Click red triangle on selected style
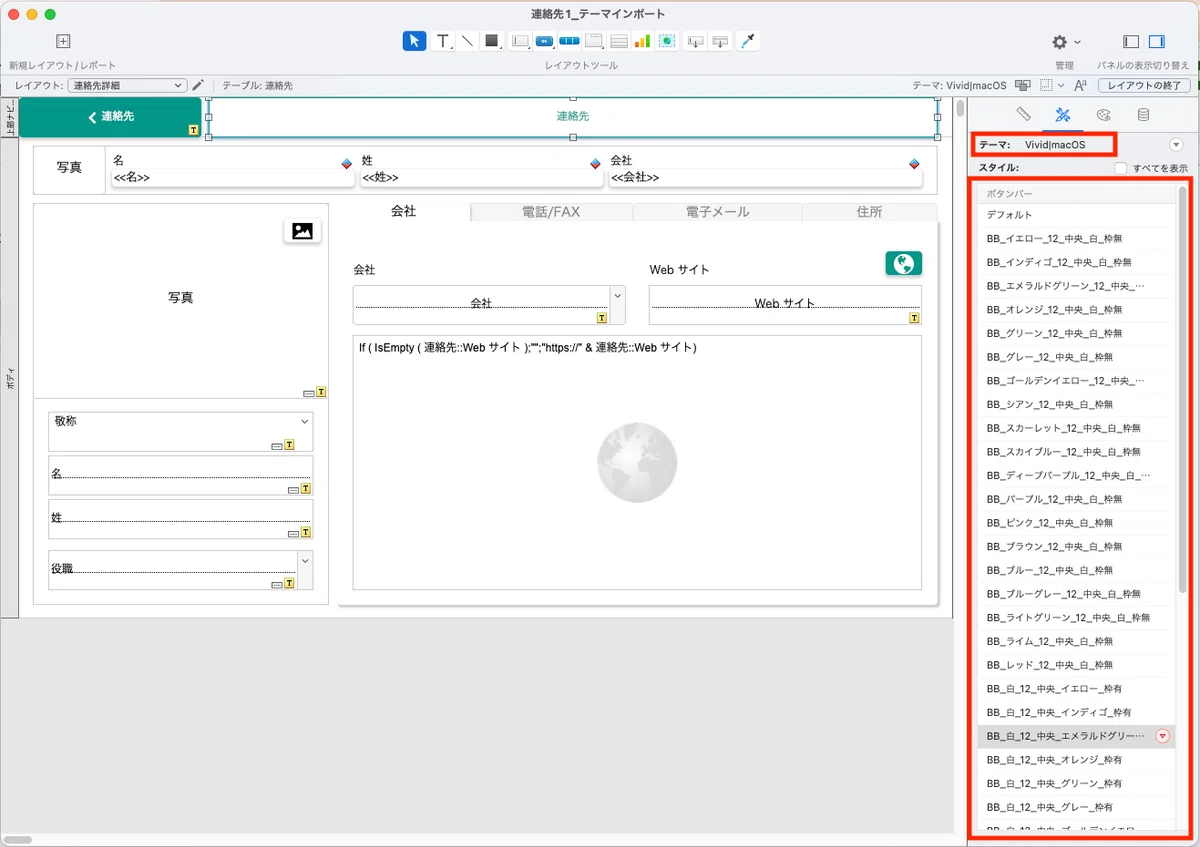The width and height of the screenshot is (1200, 847). (1162, 736)
